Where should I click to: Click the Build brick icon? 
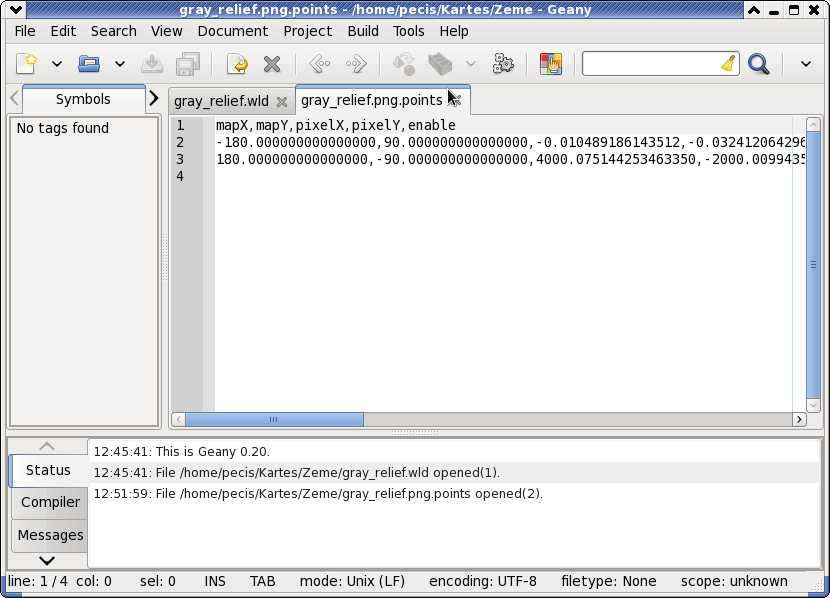click(440, 64)
